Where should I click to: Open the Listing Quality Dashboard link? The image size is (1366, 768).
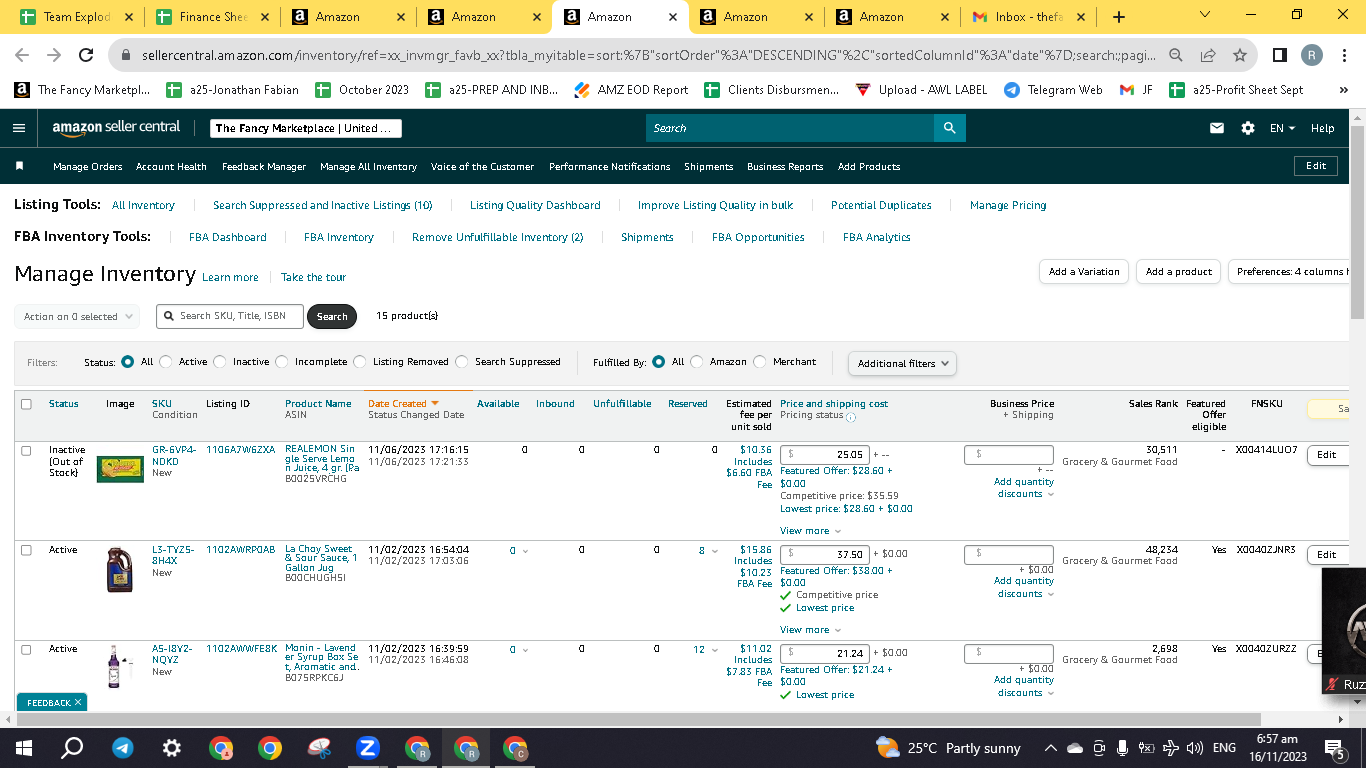tap(535, 205)
